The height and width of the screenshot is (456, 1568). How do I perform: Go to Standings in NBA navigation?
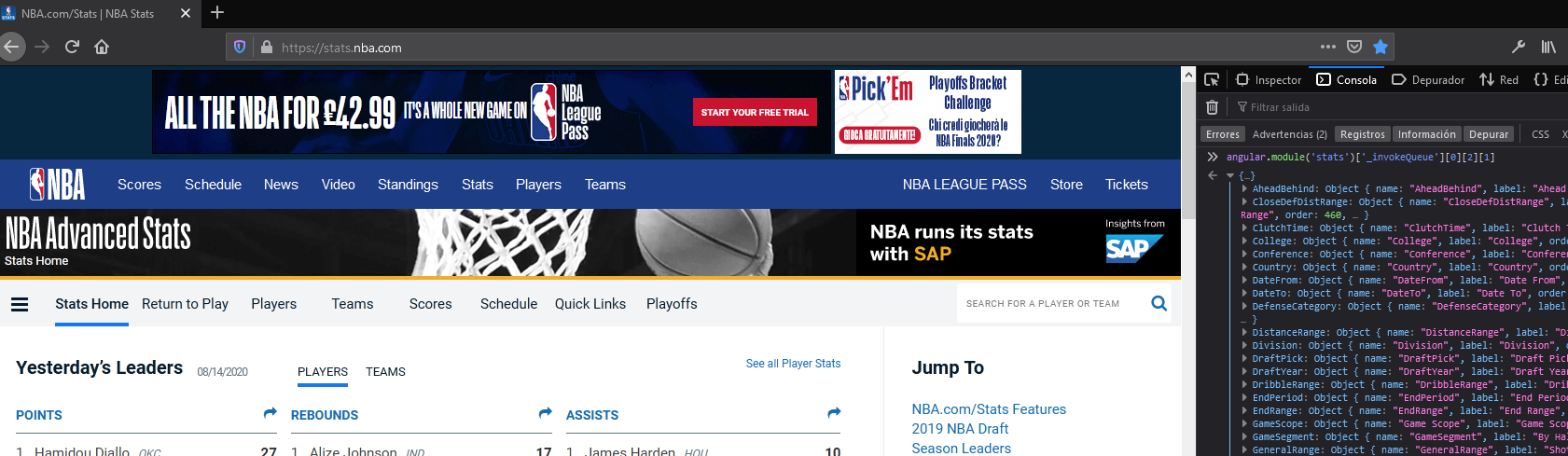408,185
